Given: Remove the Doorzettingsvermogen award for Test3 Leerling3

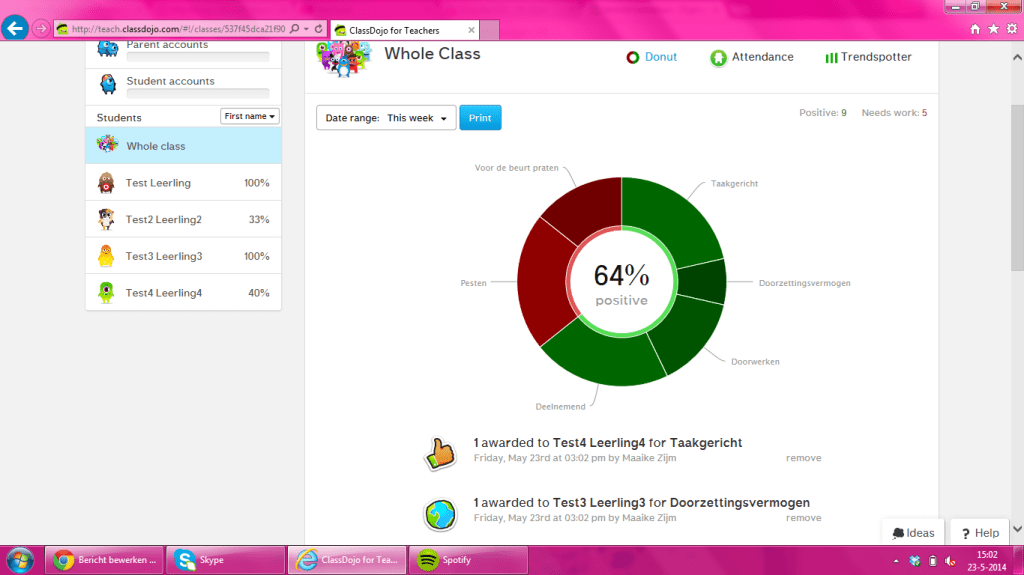Looking at the screenshot, I should [803, 518].
